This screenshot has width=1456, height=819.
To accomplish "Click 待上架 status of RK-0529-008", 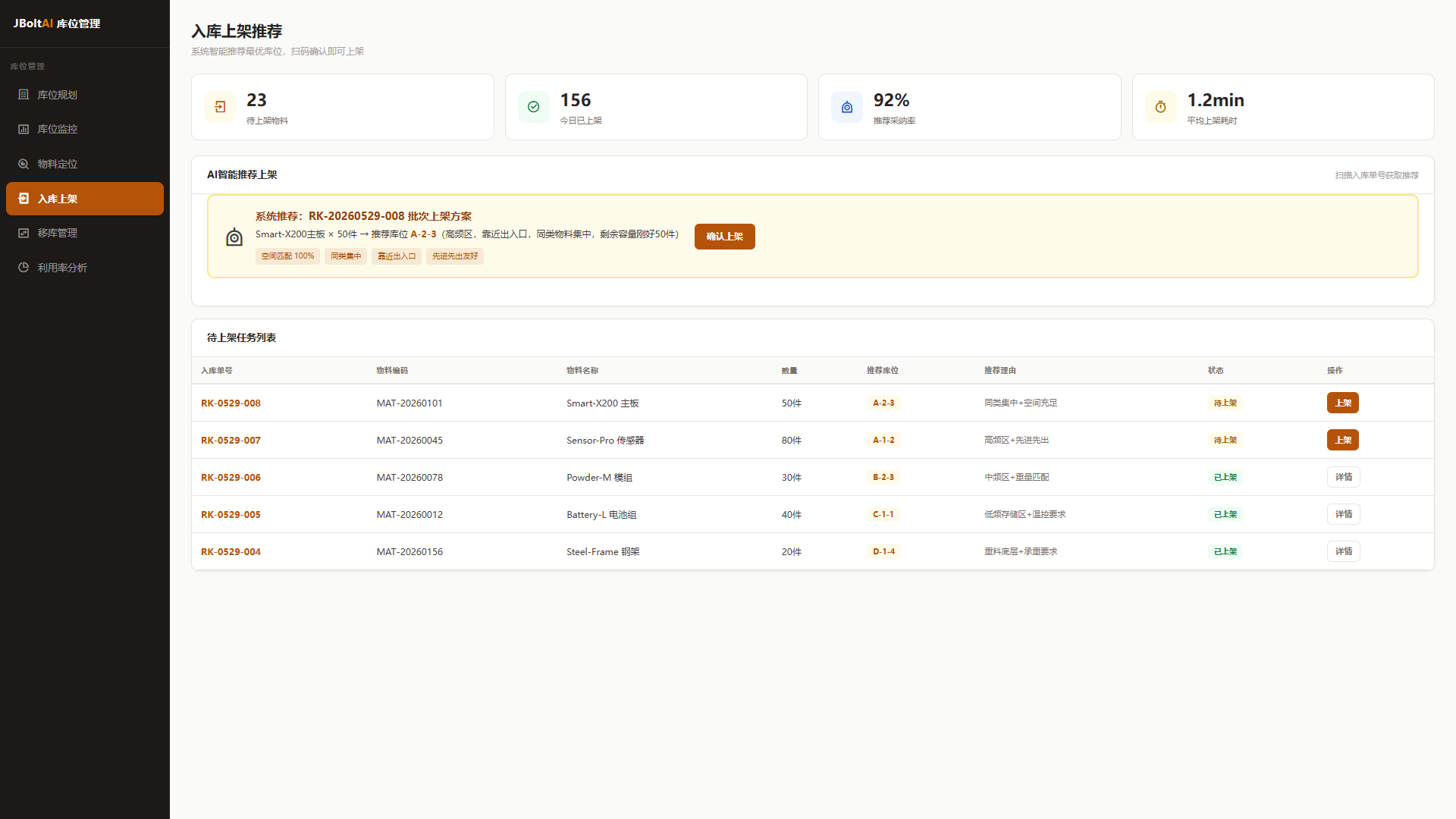I will pos(1225,403).
